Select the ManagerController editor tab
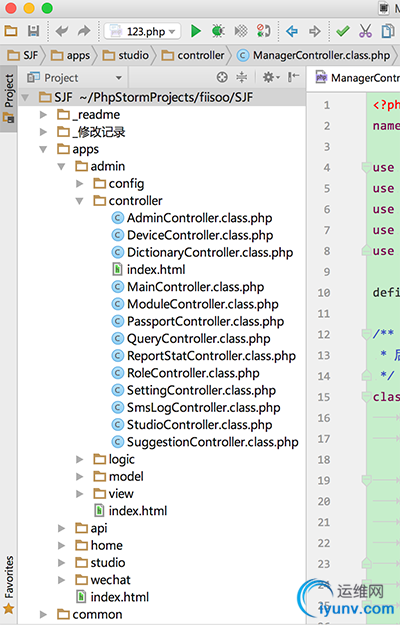This screenshot has height=625, width=400. [x=357, y=78]
